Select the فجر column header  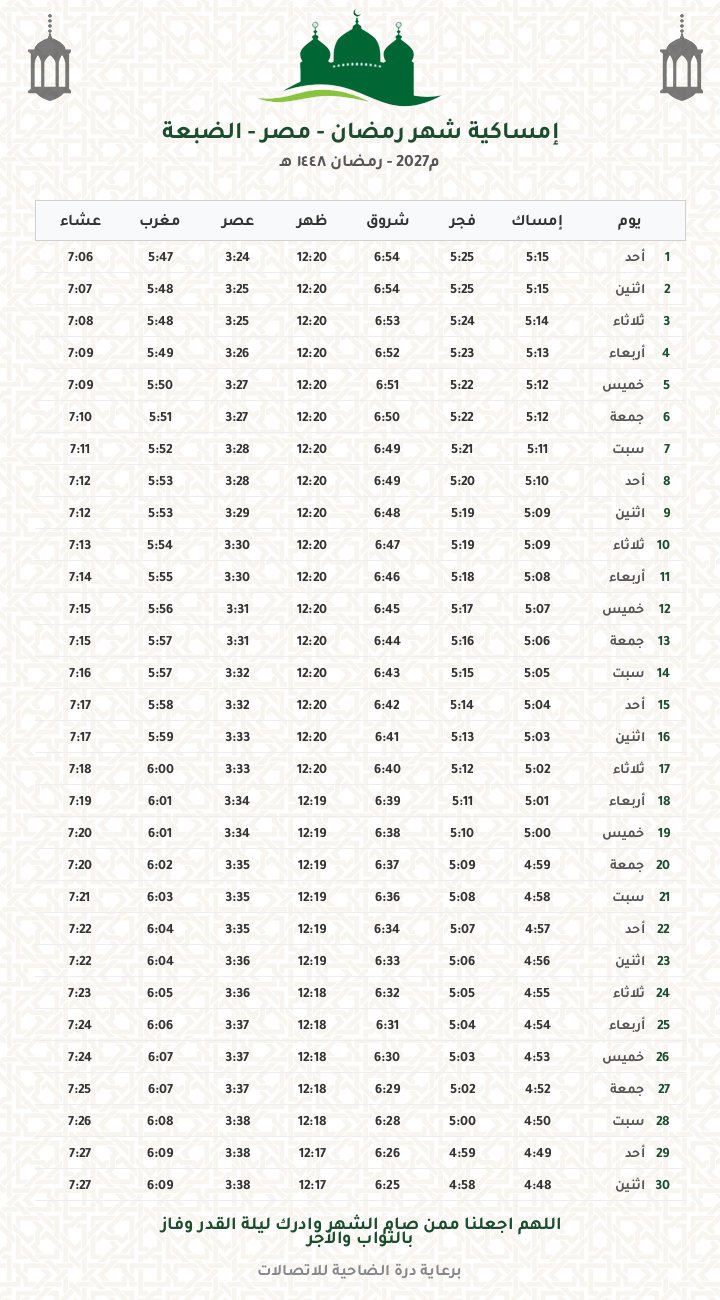461,221
